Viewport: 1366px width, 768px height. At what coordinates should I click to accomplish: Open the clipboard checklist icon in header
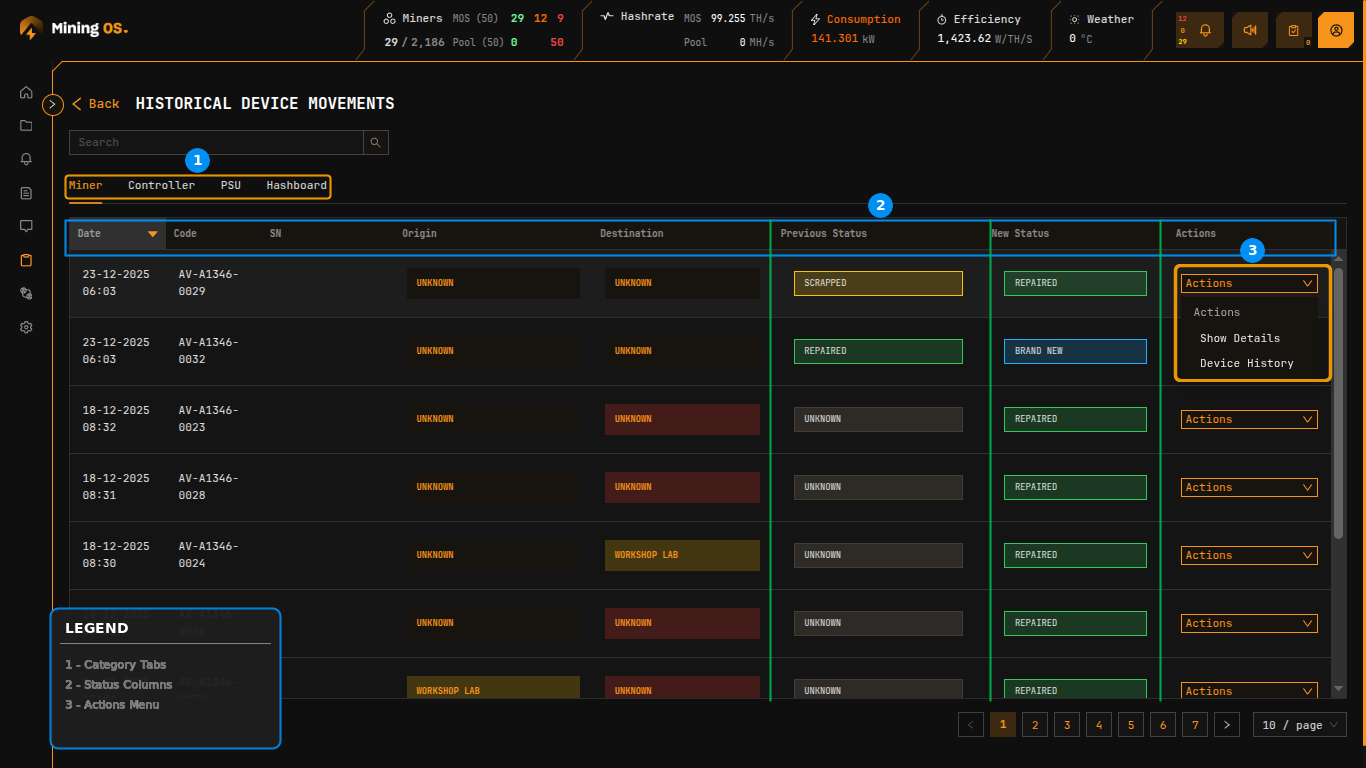click(x=1293, y=30)
